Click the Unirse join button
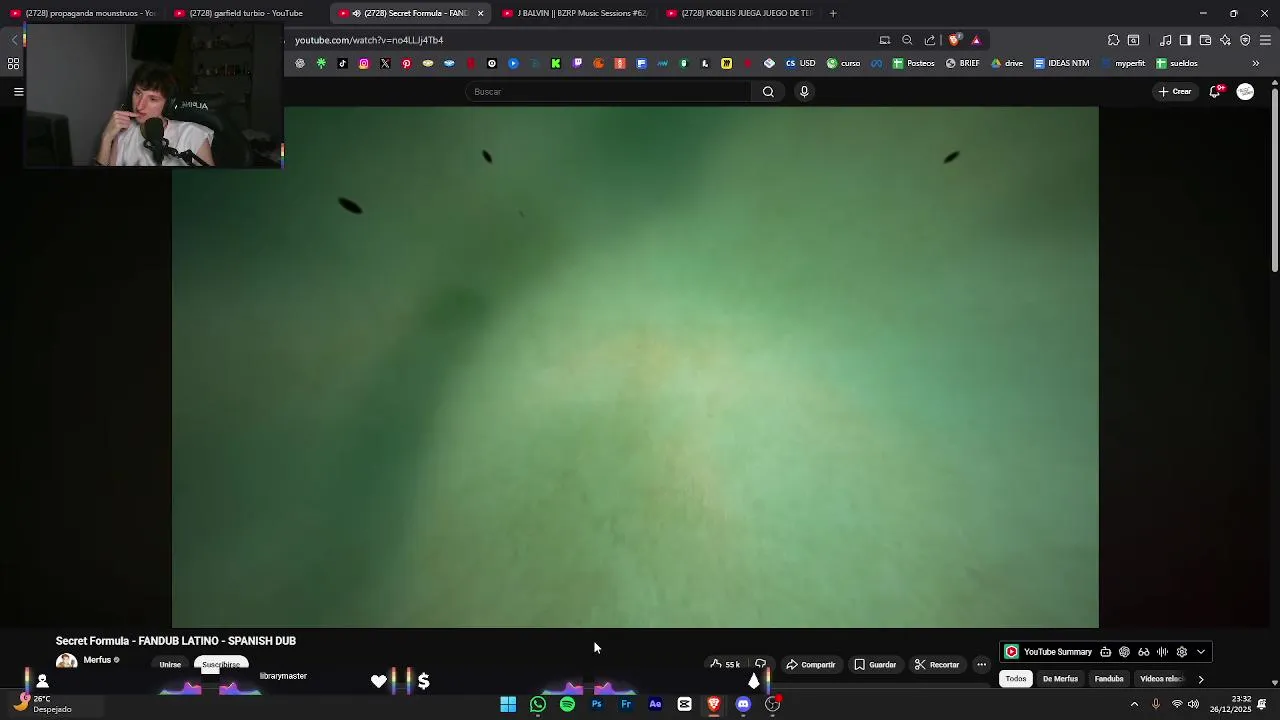This screenshot has height=720, width=1280. tap(170, 665)
